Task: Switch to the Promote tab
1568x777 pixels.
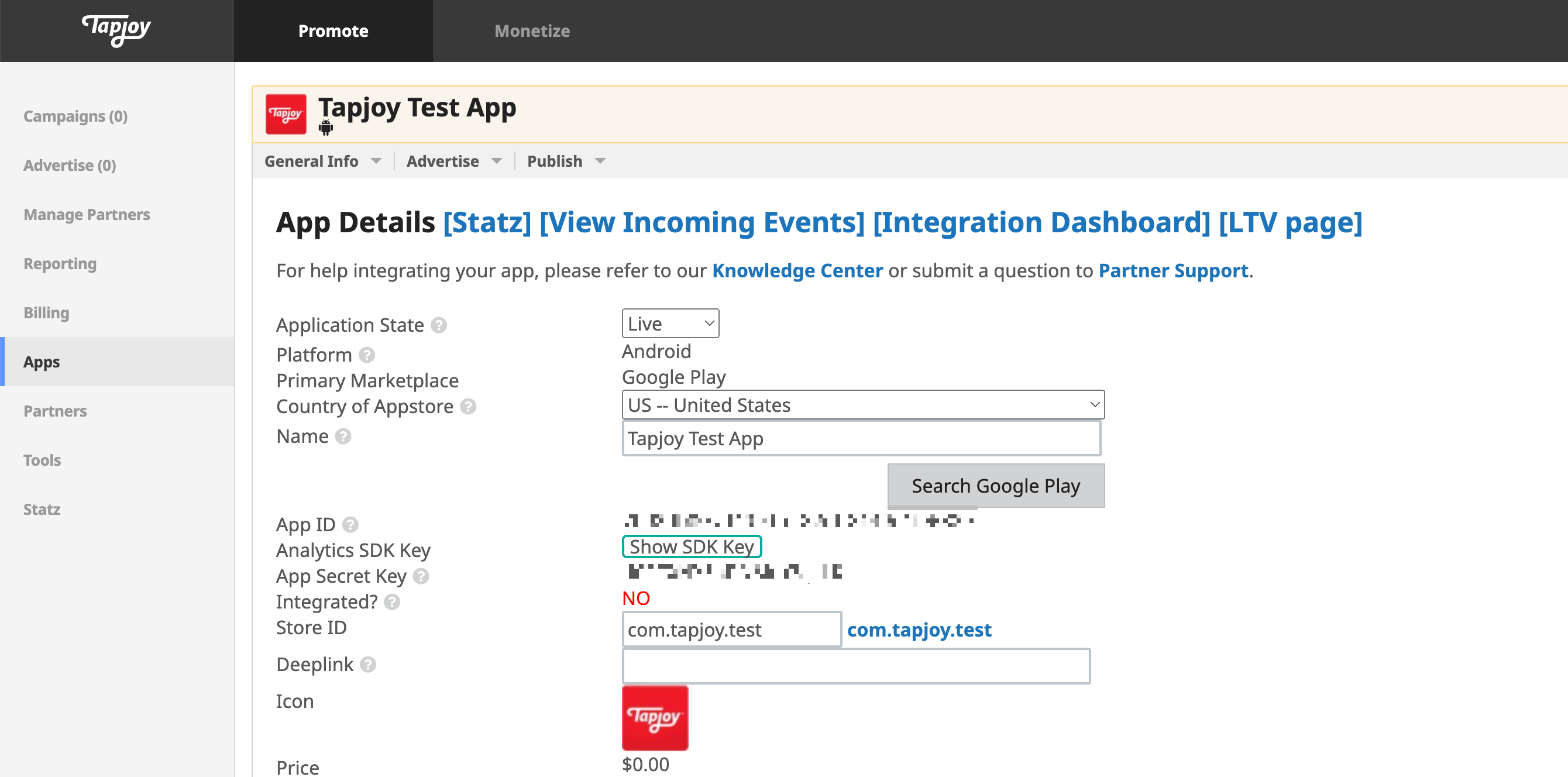Action: tap(333, 31)
